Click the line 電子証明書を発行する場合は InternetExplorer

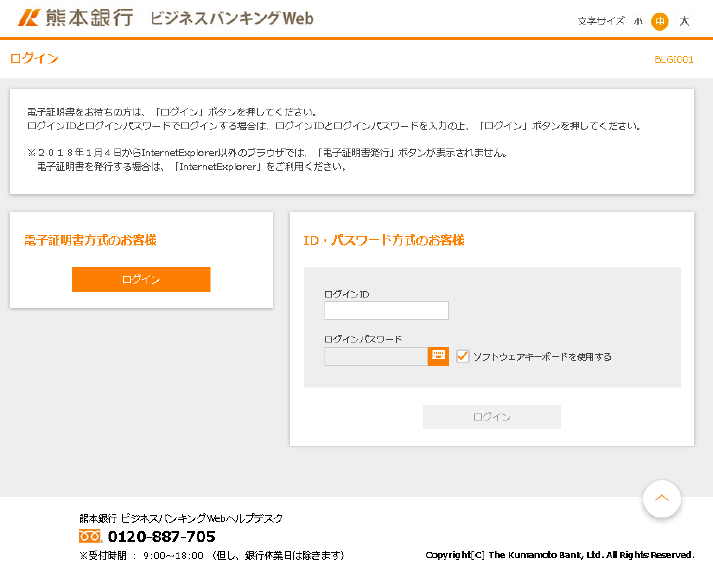(191, 167)
